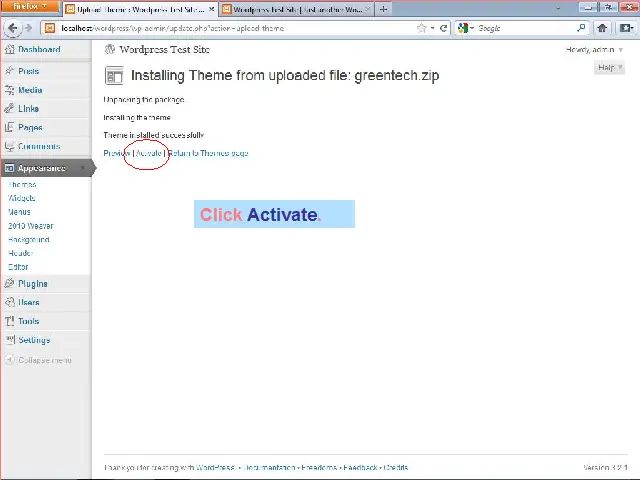
Task: Open 2010 Weaver theme options
Action: (x=31, y=226)
